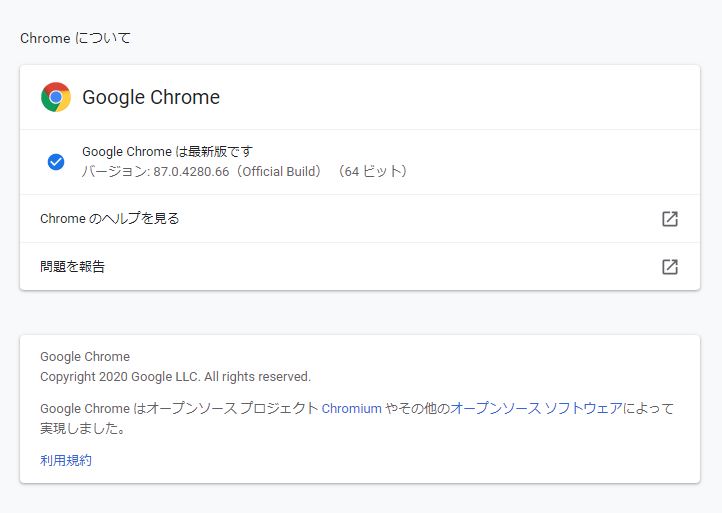Open the Chromium project link

(351, 408)
